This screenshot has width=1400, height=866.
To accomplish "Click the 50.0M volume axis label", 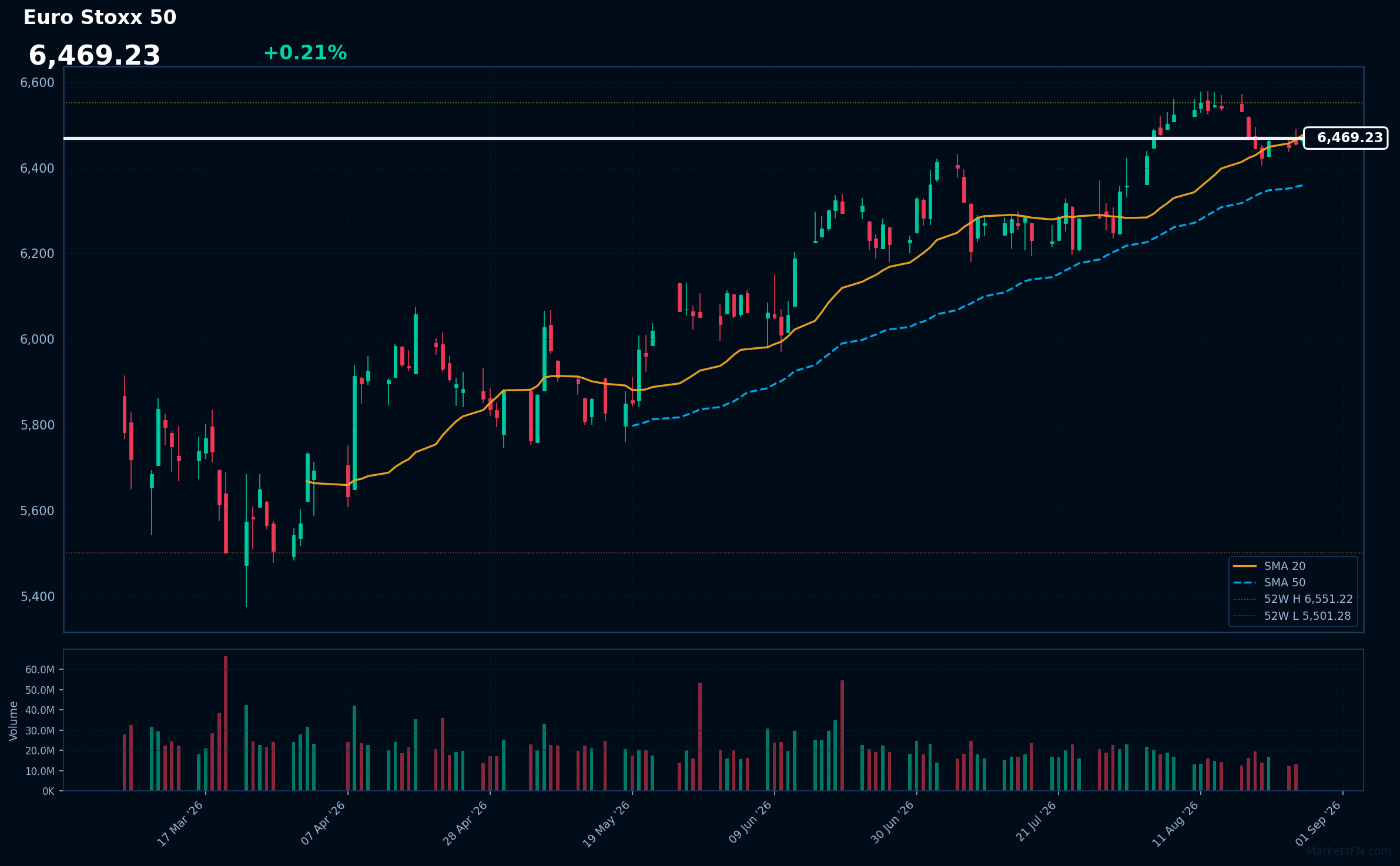I will 40,690.
